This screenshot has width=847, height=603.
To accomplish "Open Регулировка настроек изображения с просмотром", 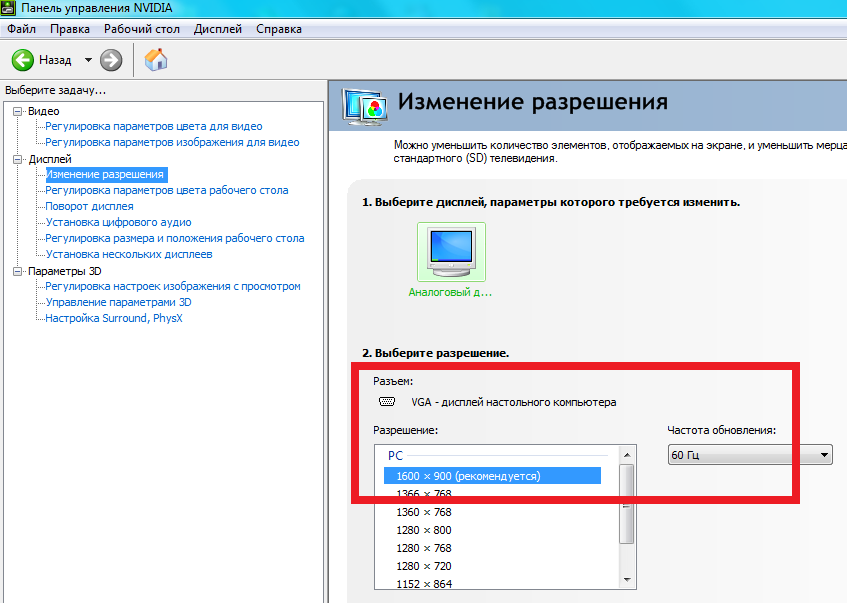I will tap(173, 286).
